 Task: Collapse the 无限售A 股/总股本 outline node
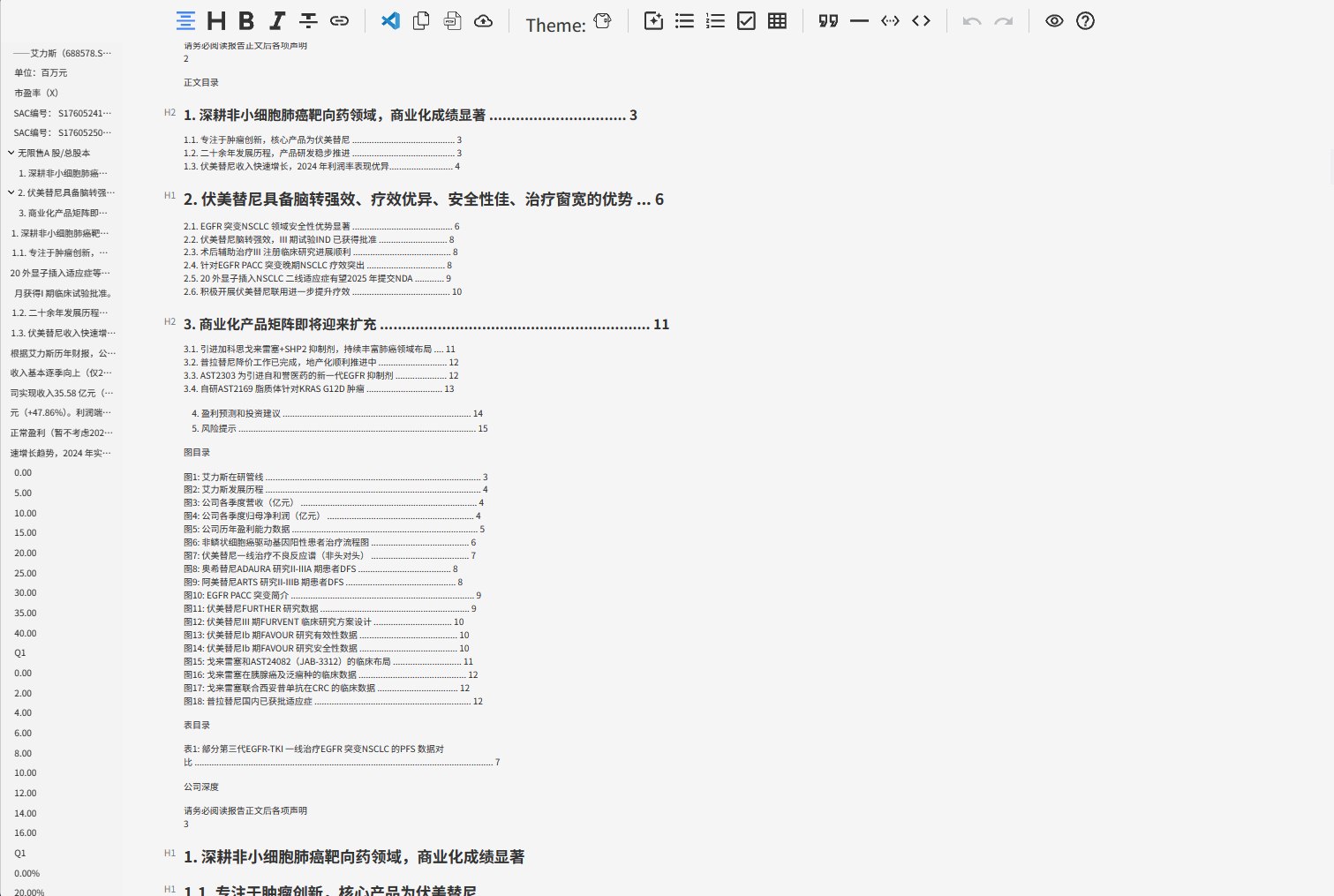pos(11,153)
